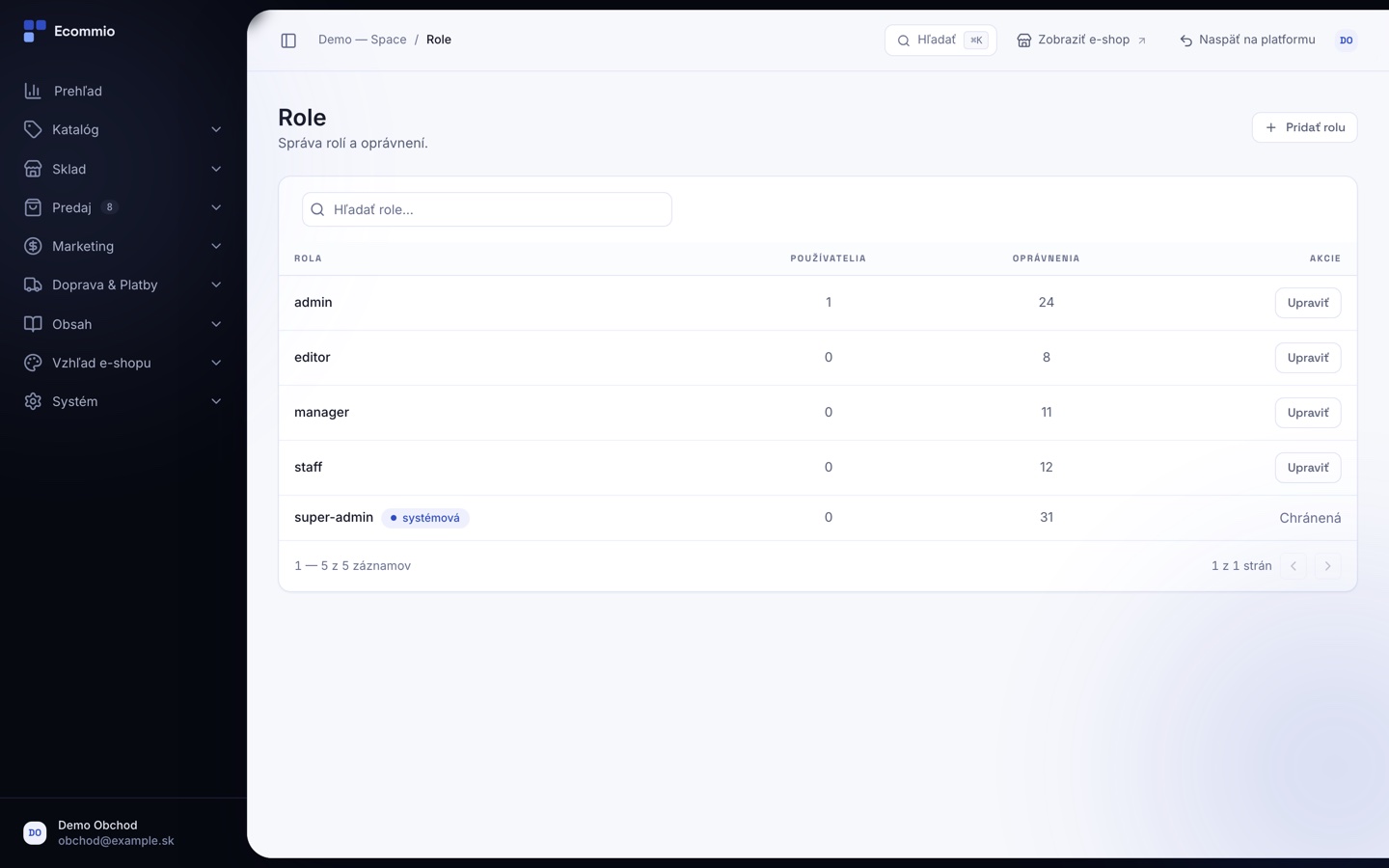Expand the Vzhľad e-shopu chevron

coord(216,363)
